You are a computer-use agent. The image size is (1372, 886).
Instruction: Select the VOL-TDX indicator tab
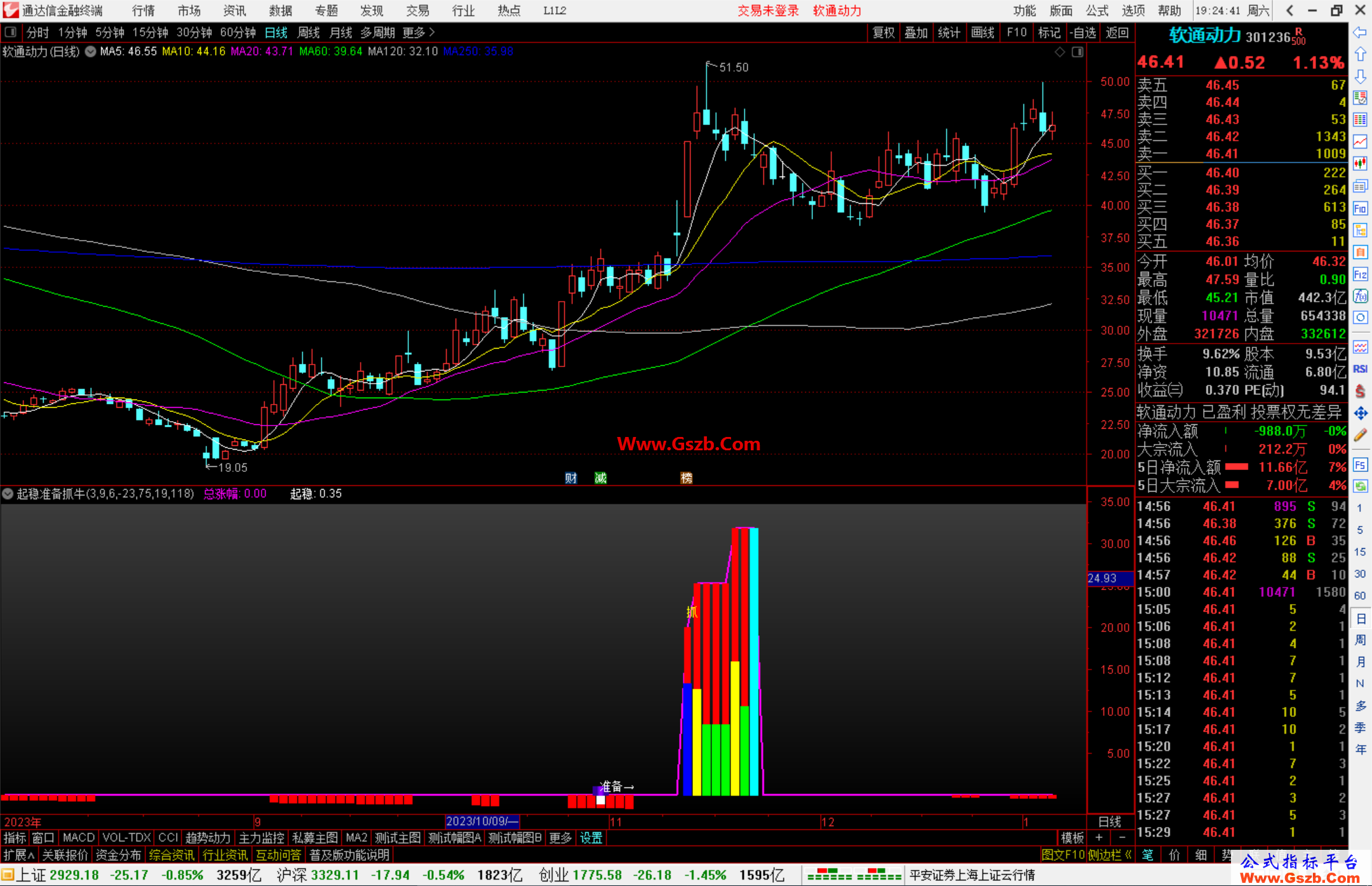126,838
